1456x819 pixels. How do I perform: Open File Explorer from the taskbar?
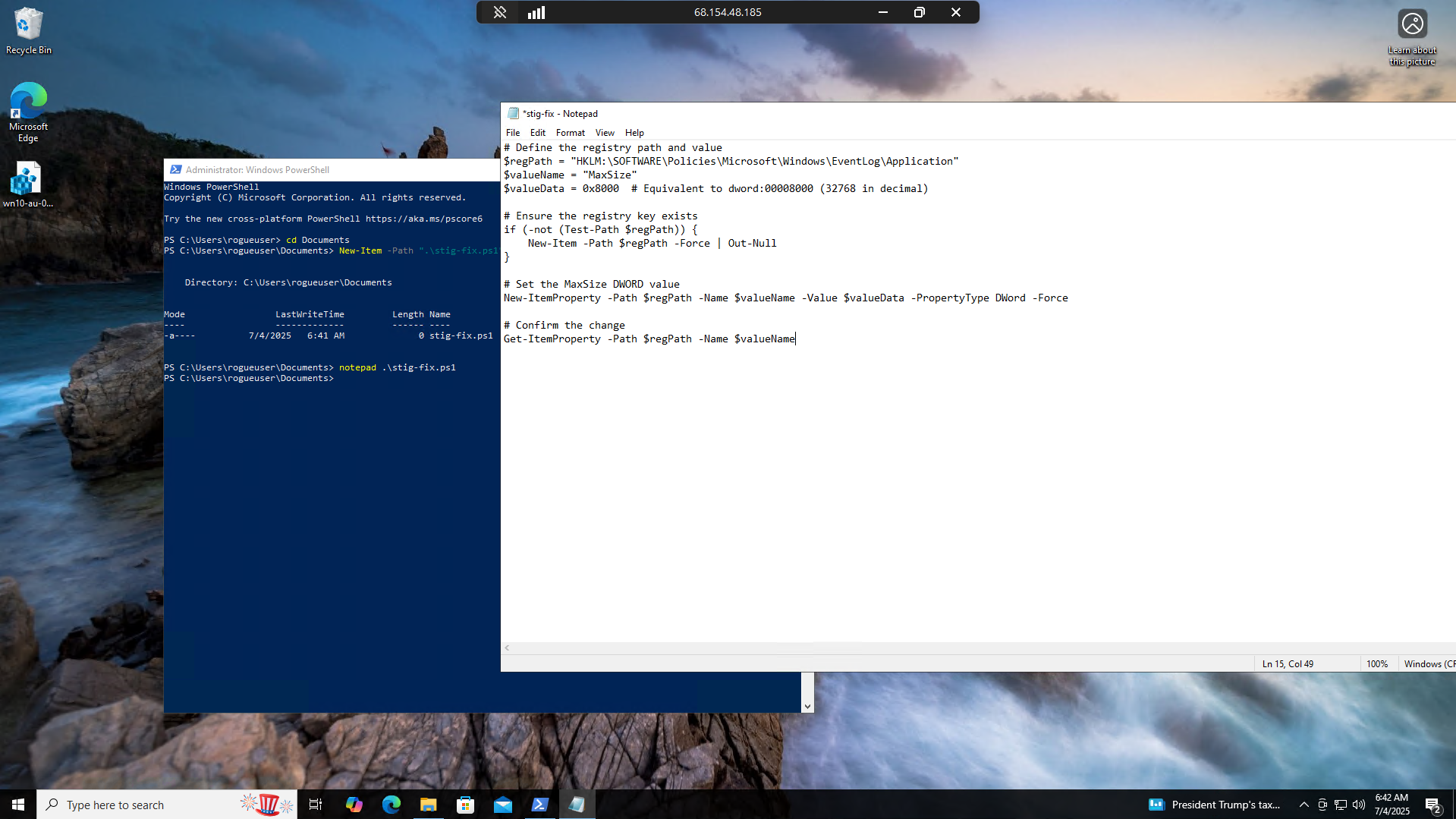point(429,805)
